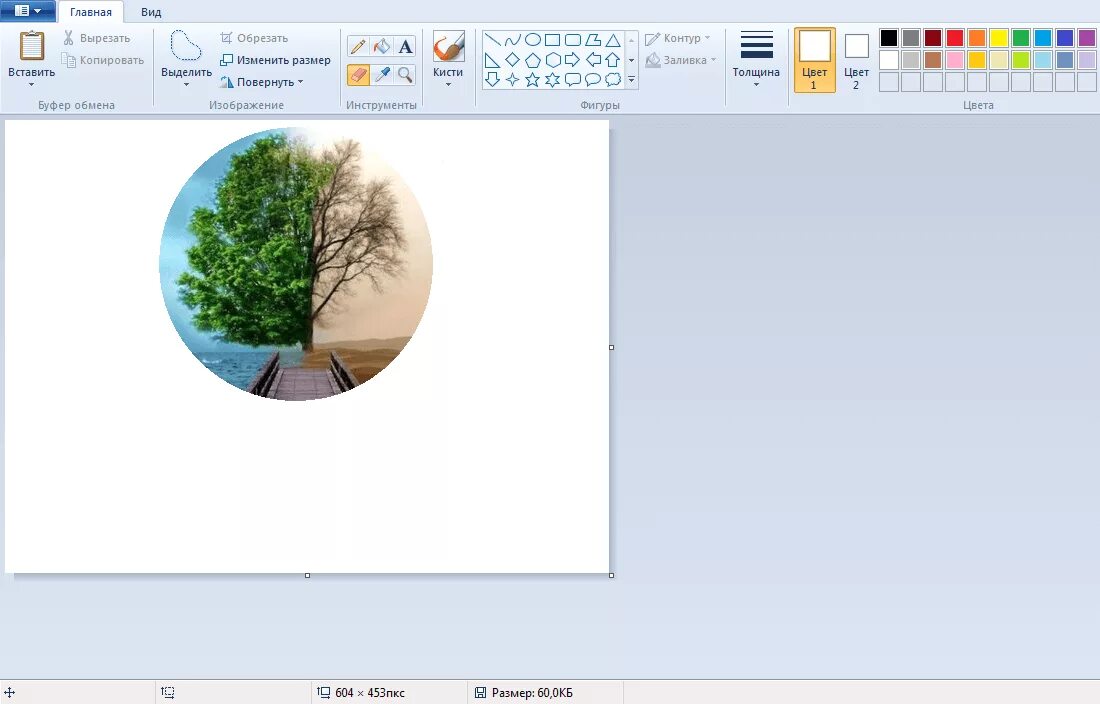Click the canvas bottom-center resize handle
The width and height of the screenshot is (1100, 704).
(307, 576)
